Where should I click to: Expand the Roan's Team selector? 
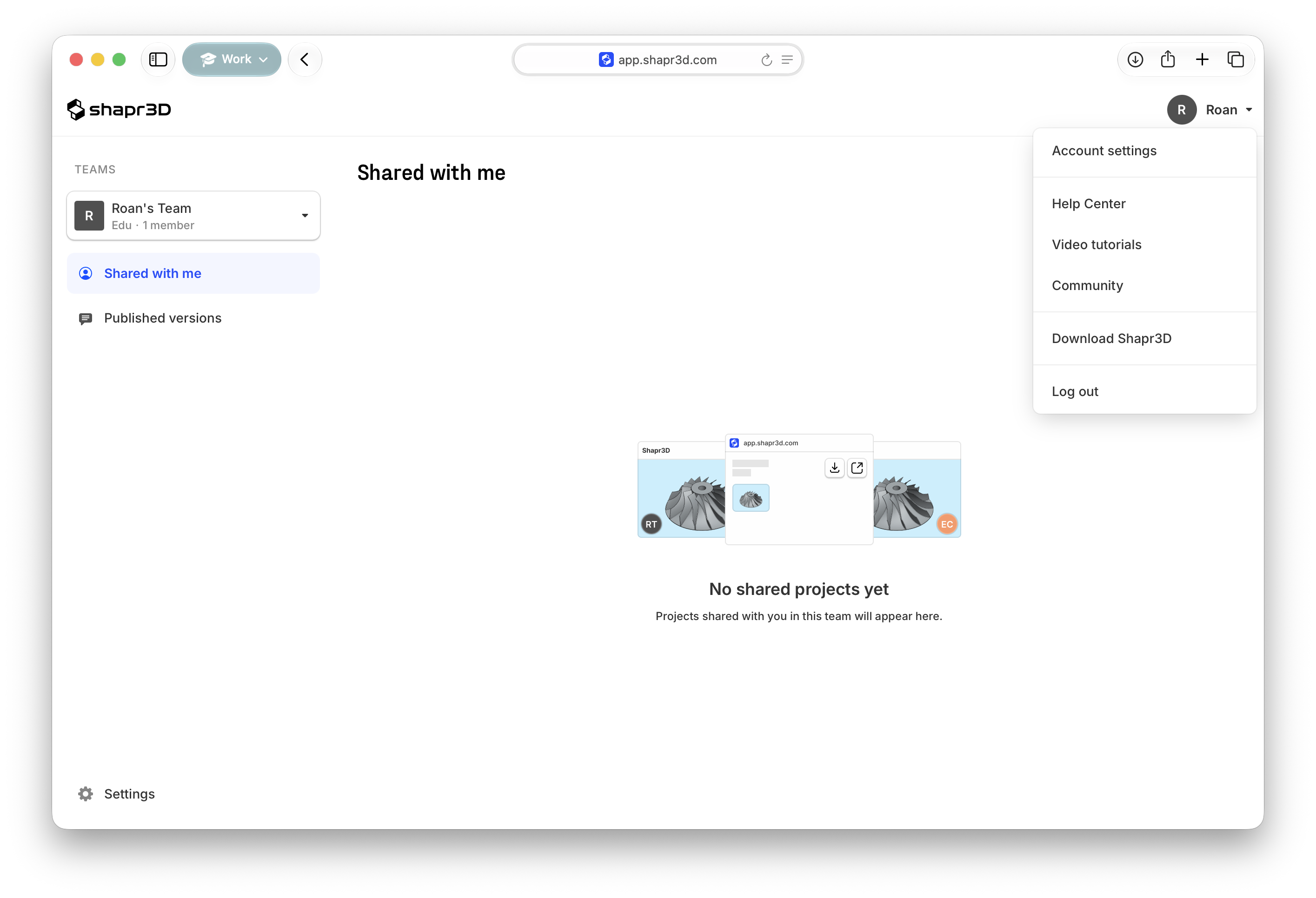193,216
